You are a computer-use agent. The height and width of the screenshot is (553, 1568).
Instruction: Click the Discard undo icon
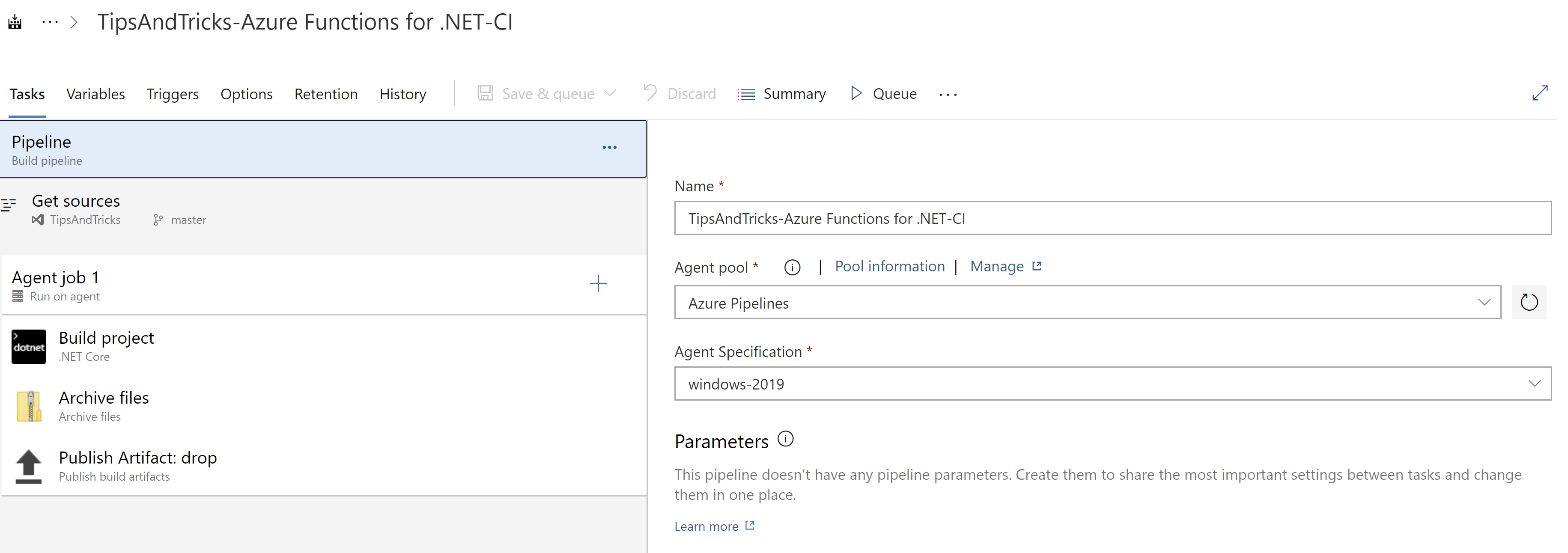(650, 92)
